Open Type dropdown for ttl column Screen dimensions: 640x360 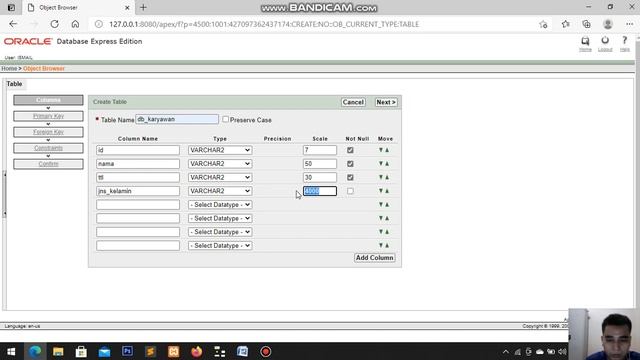[220, 178]
